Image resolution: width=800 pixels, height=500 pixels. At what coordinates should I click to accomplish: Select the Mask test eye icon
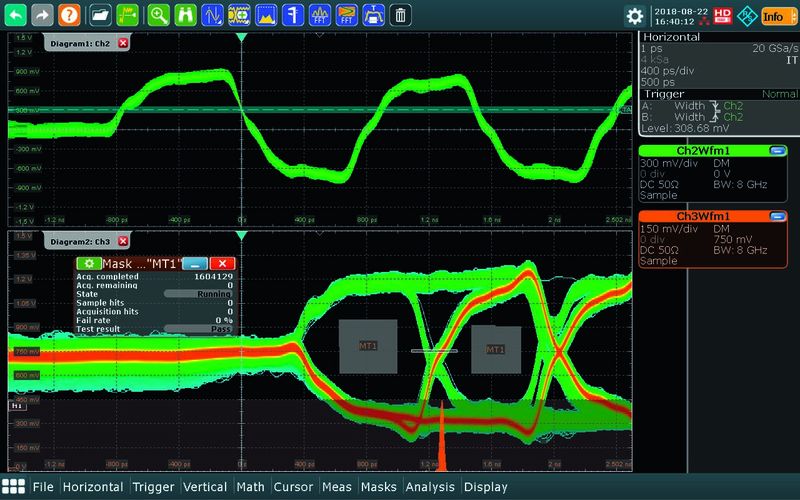coord(239,15)
